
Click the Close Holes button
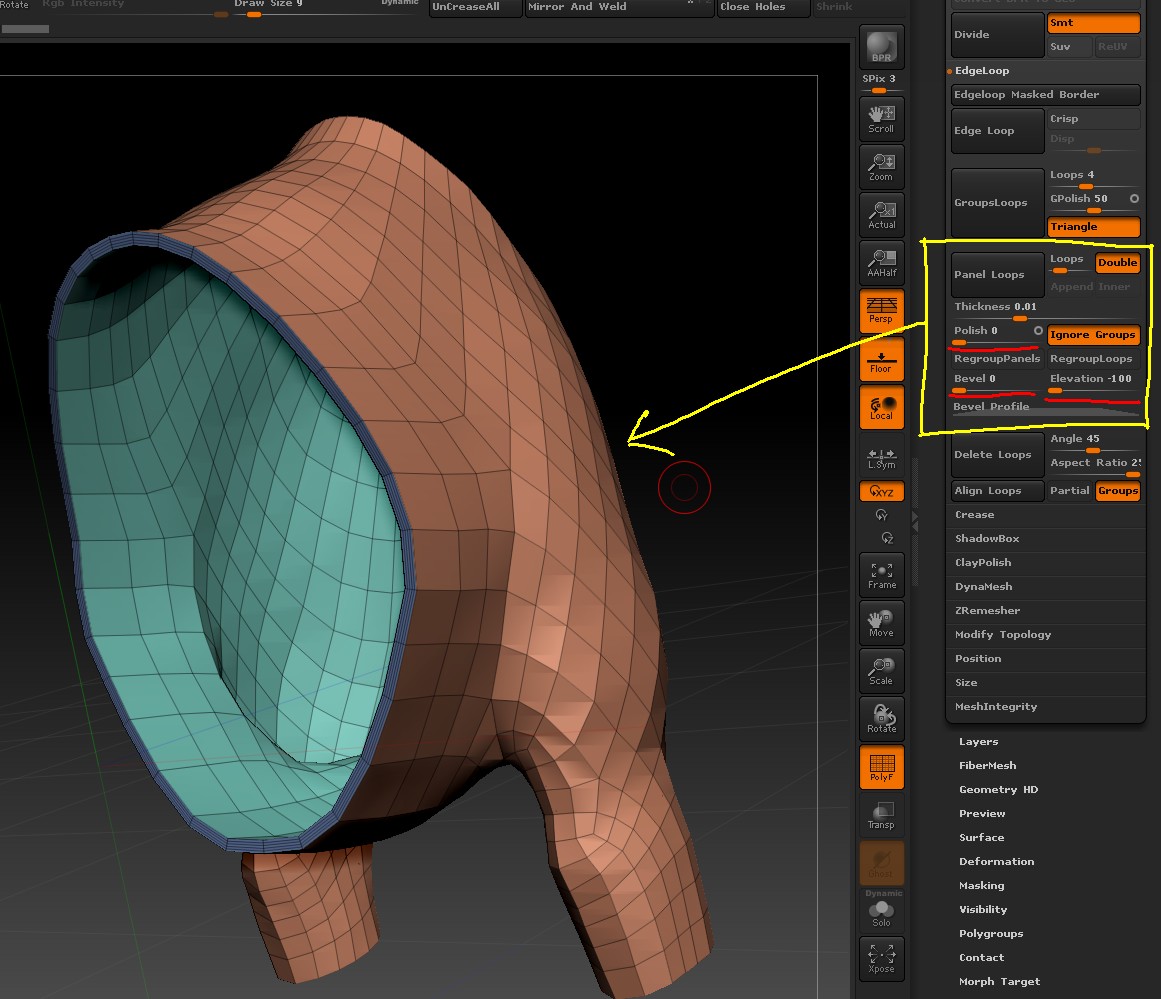pyautogui.click(x=762, y=7)
